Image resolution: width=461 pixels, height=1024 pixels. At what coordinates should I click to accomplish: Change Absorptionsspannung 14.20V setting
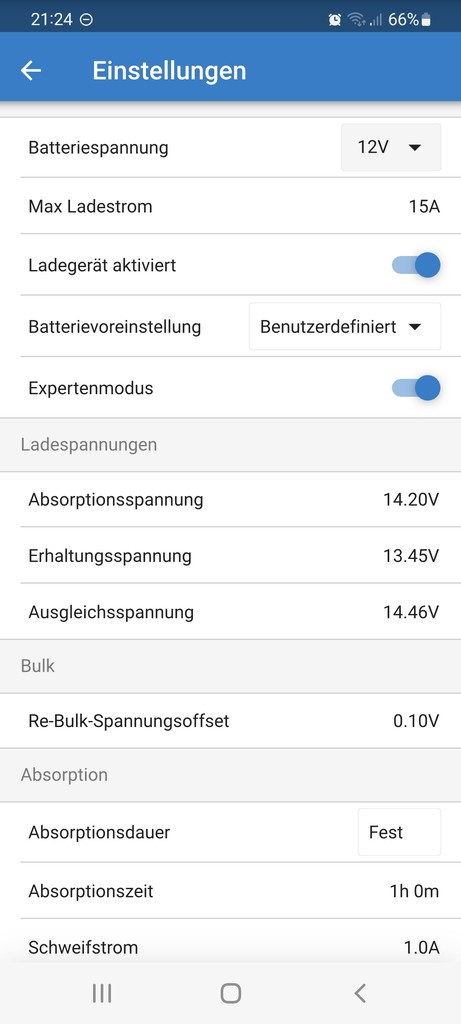tap(230, 500)
